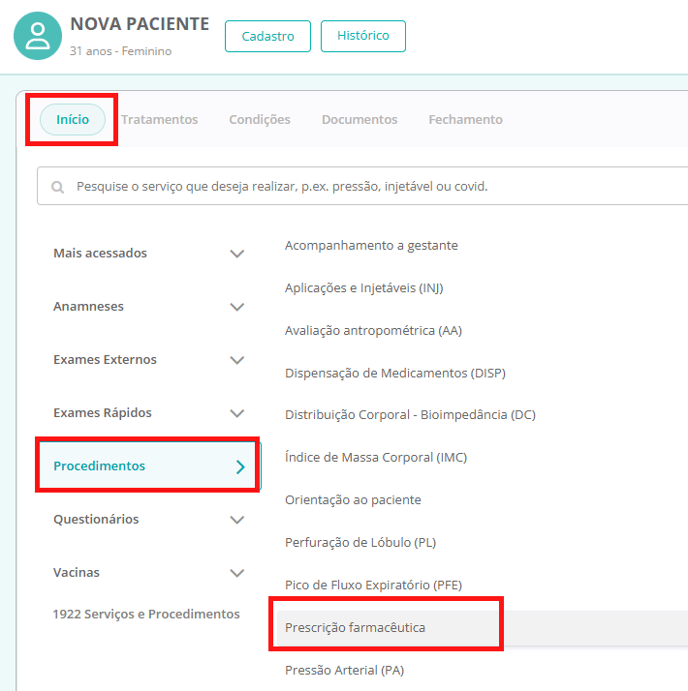Expand the Exames Rápidos chevron
Image resolution: width=688 pixels, height=691 pixels.
tap(237, 413)
